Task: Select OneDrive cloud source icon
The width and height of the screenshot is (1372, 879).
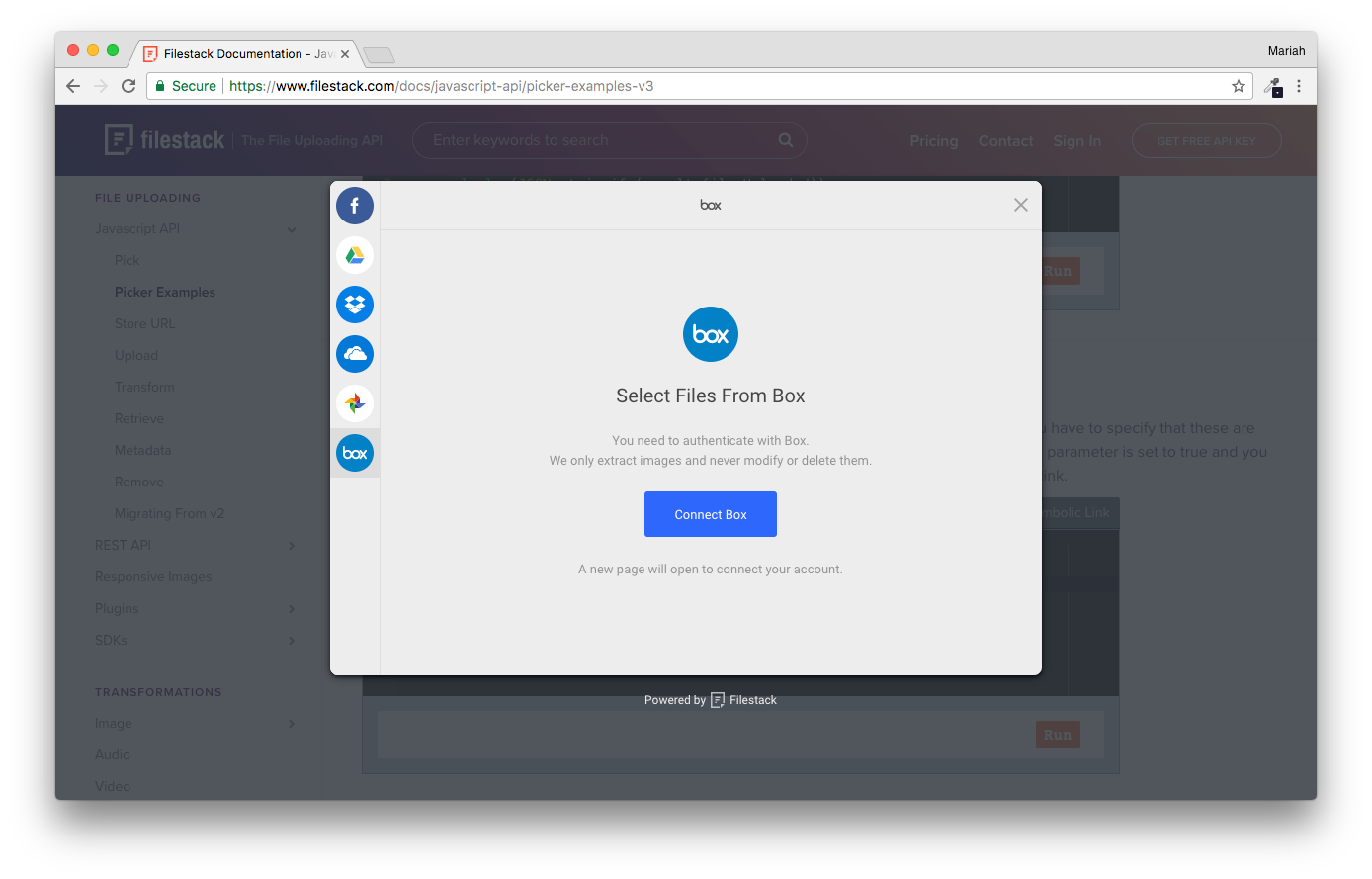Action: (355, 354)
